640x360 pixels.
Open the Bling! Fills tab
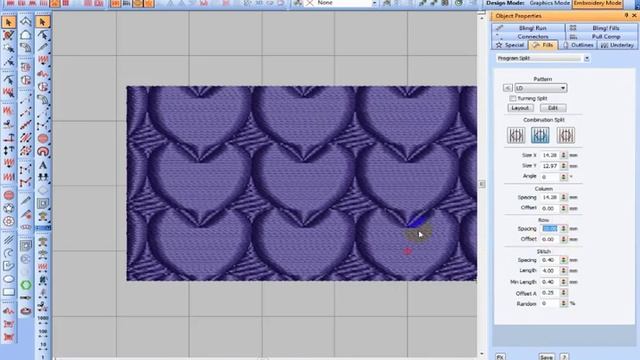pos(601,28)
